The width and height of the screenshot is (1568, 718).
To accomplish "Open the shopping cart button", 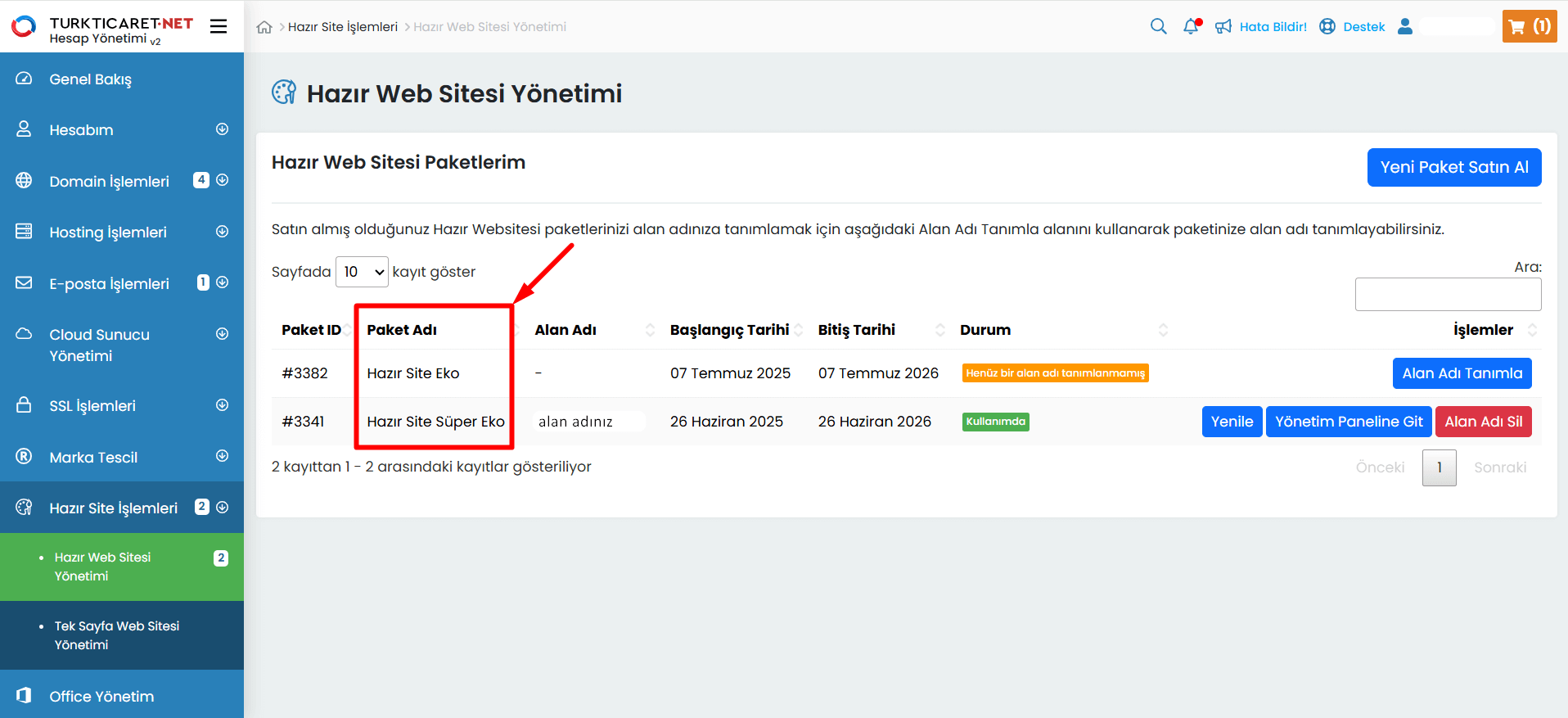I will (1530, 26).
